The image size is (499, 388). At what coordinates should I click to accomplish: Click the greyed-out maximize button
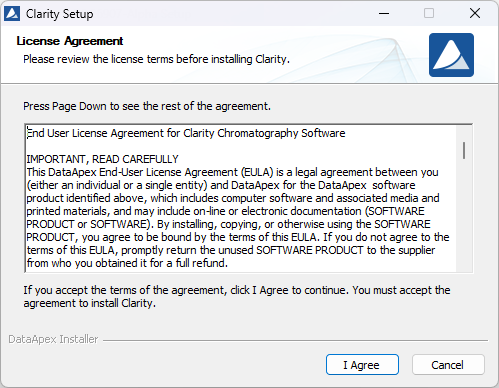click(429, 13)
